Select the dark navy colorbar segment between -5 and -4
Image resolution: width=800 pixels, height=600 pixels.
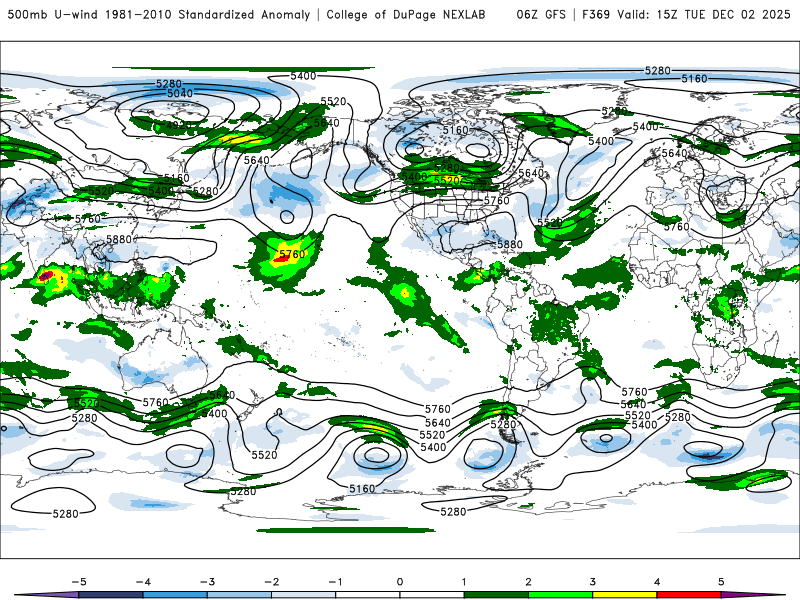point(111,595)
